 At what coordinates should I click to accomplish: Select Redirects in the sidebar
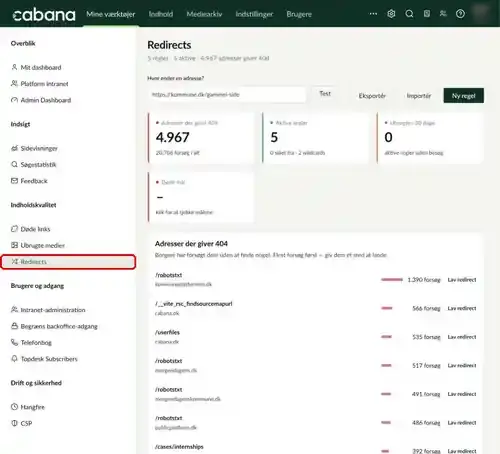[68, 262]
